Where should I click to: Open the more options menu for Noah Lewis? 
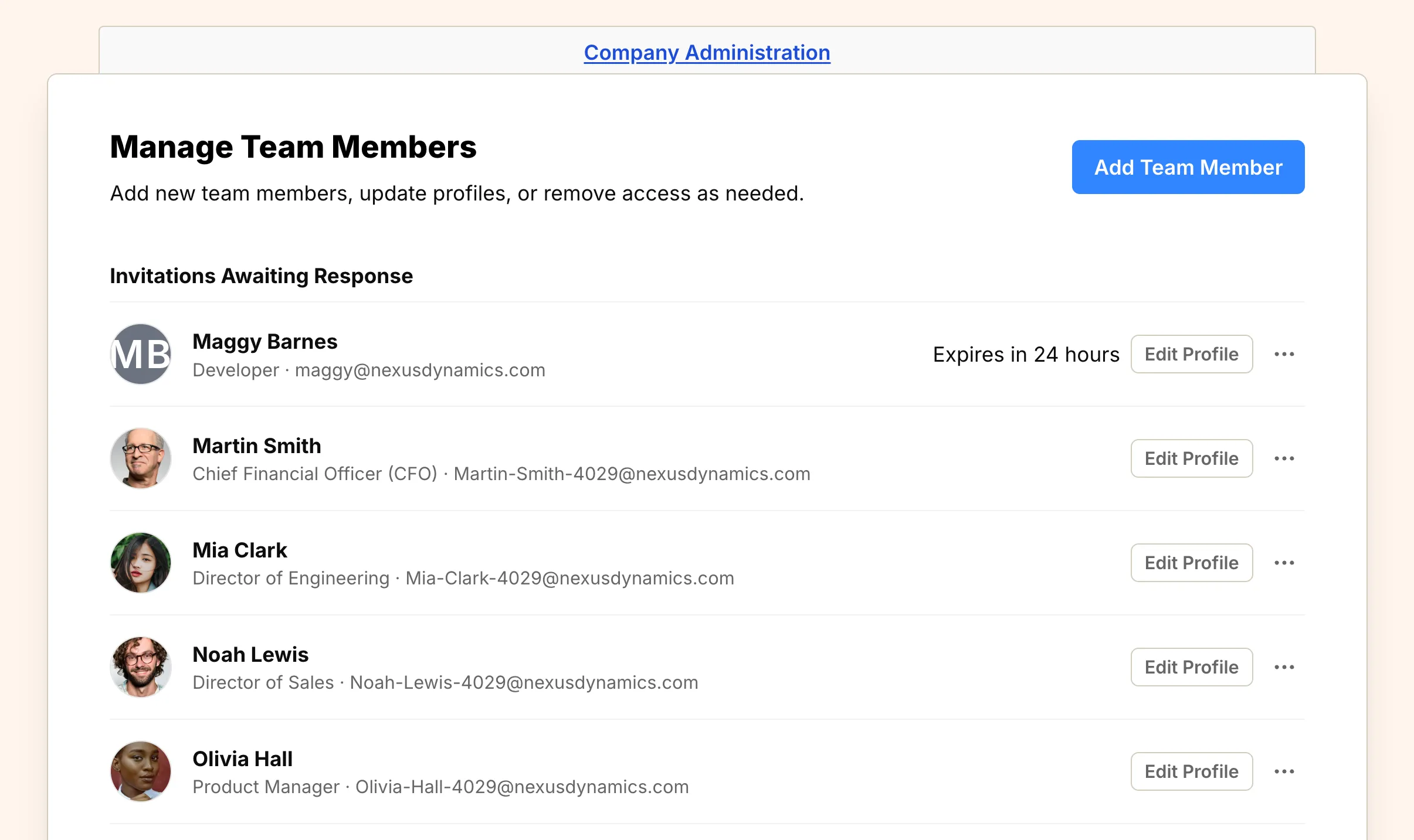click(x=1285, y=666)
